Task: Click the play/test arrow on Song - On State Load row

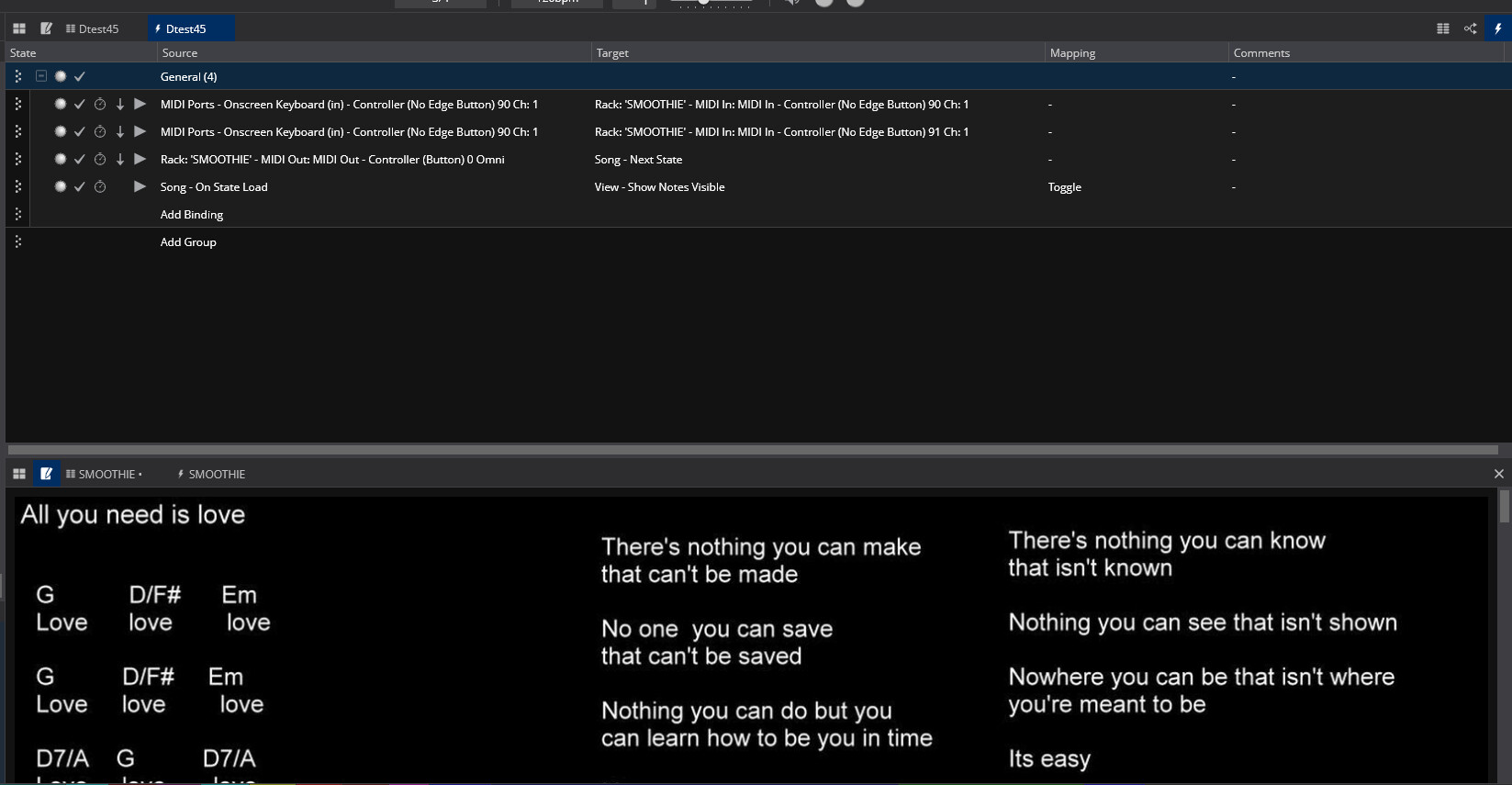Action: coord(140,186)
